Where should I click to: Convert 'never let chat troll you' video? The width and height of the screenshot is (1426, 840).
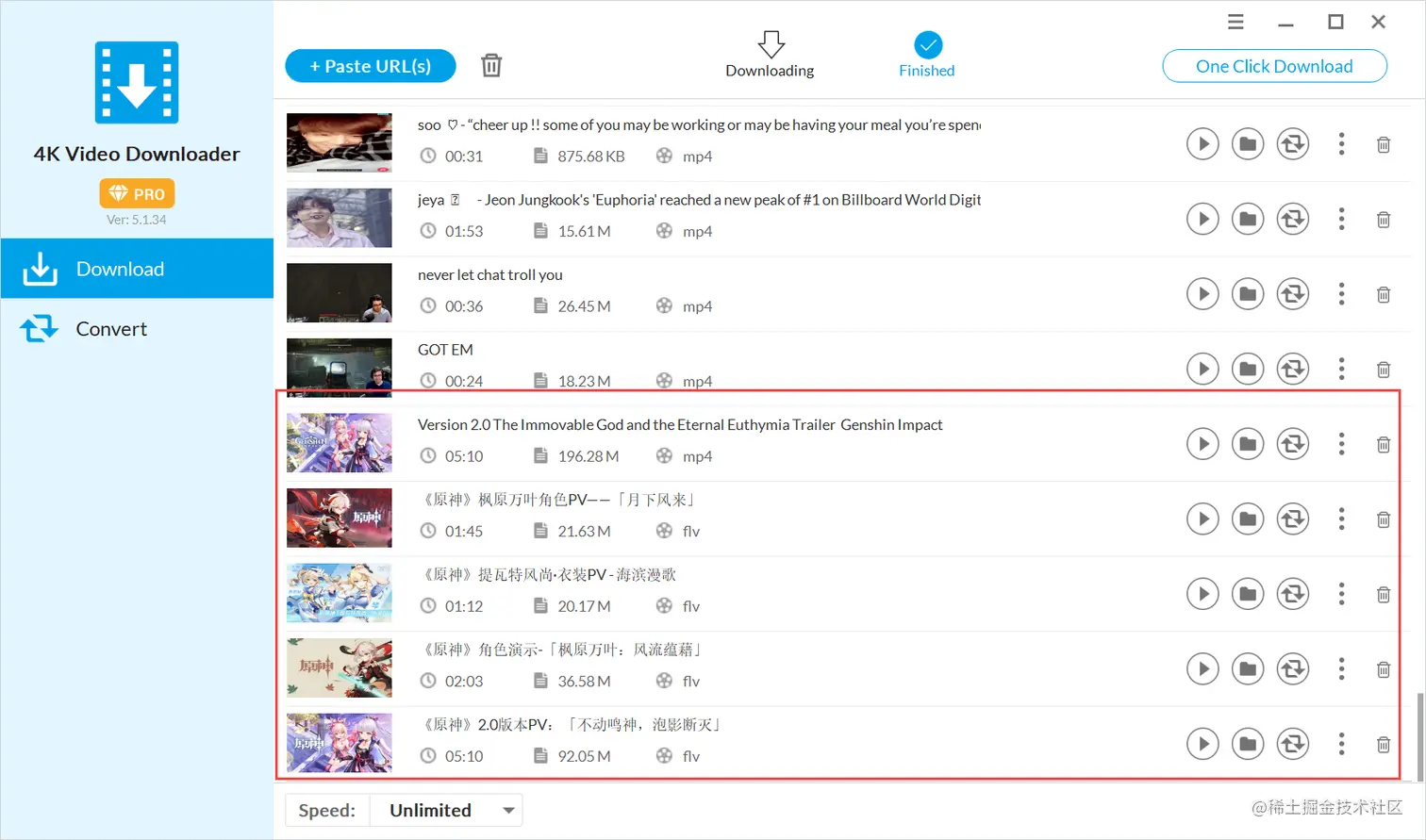click(x=1293, y=294)
